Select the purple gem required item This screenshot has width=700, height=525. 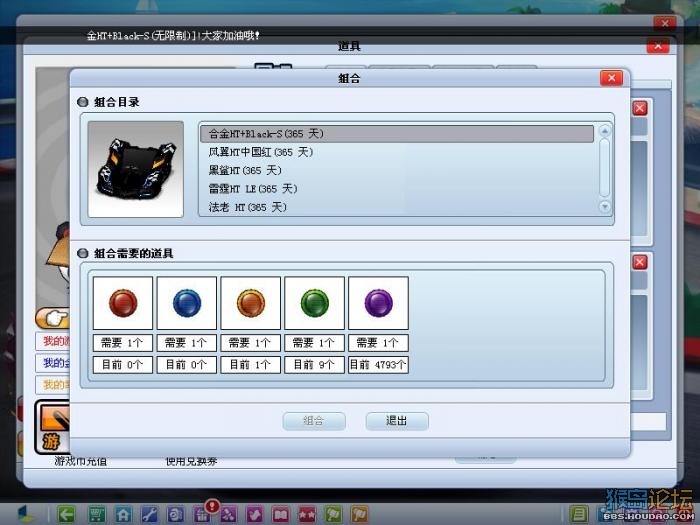click(378, 303)
